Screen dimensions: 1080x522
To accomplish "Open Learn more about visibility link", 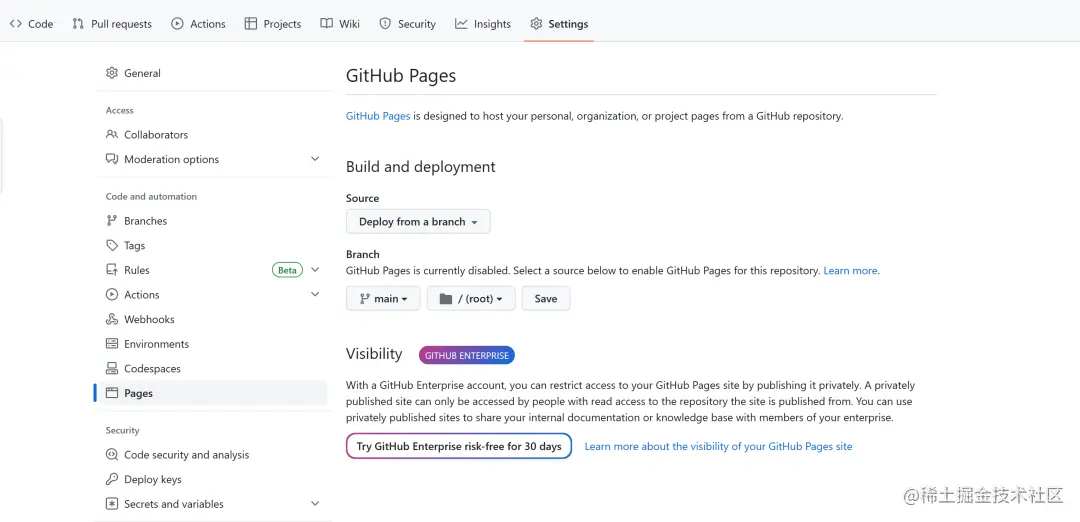I will [718, 446].
